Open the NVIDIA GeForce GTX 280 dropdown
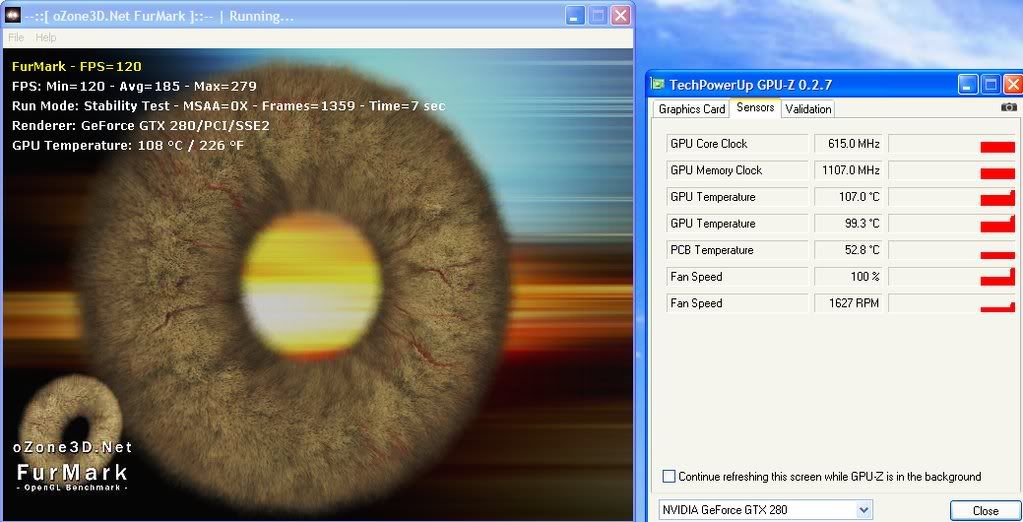Screen dimensions: 1023x522 coord(765,510)
